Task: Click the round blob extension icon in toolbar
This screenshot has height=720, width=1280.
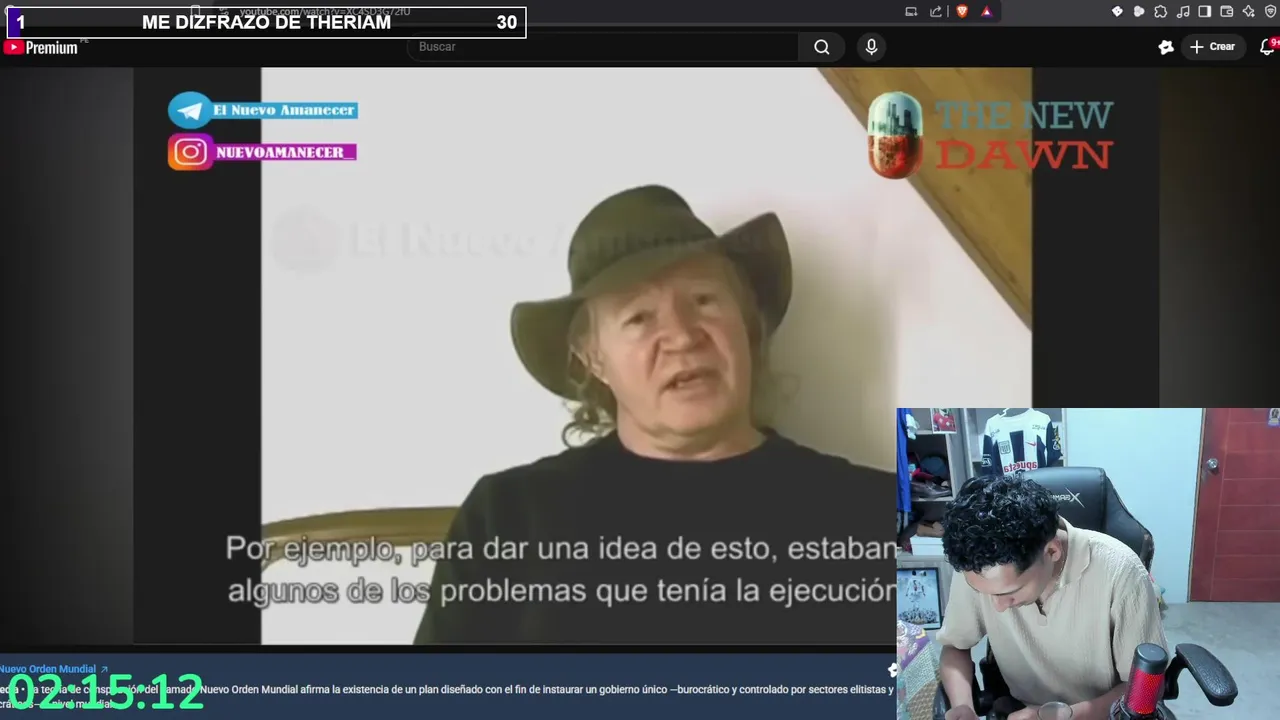Action: 1139,12
